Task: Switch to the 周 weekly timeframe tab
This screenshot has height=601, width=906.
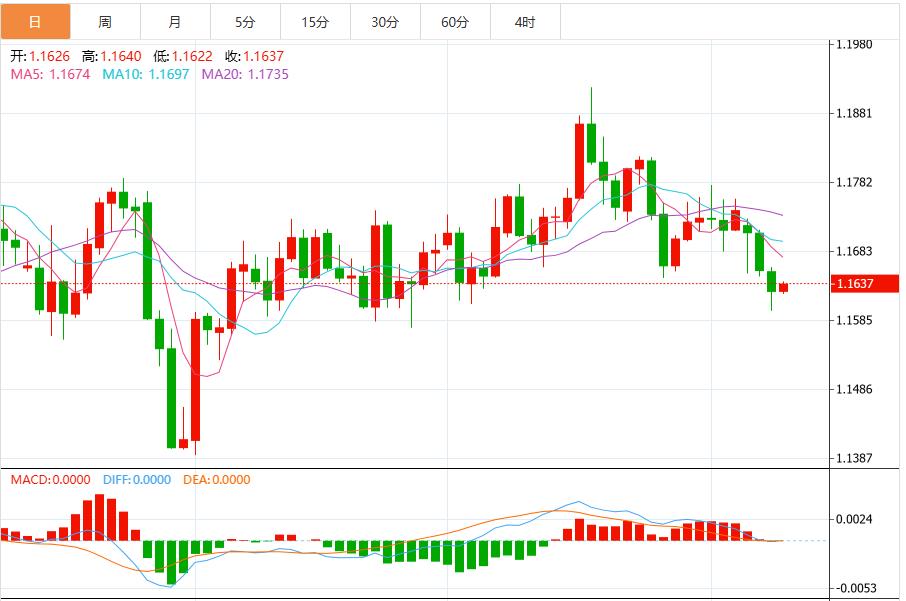Action: click(x=104, y=19)
